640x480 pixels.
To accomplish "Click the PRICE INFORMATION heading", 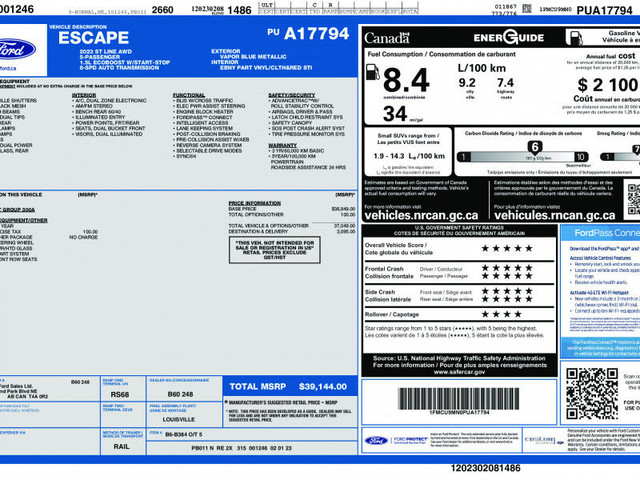I will tap(254, 203).
